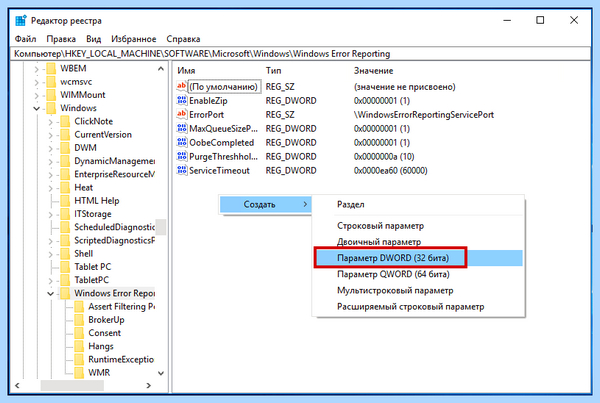Image resolution: width=600 pixels, height=403 pixels.
Task: Select the DWORD icon next to PurgeThreshhol...
Action: tap(181, 156)
